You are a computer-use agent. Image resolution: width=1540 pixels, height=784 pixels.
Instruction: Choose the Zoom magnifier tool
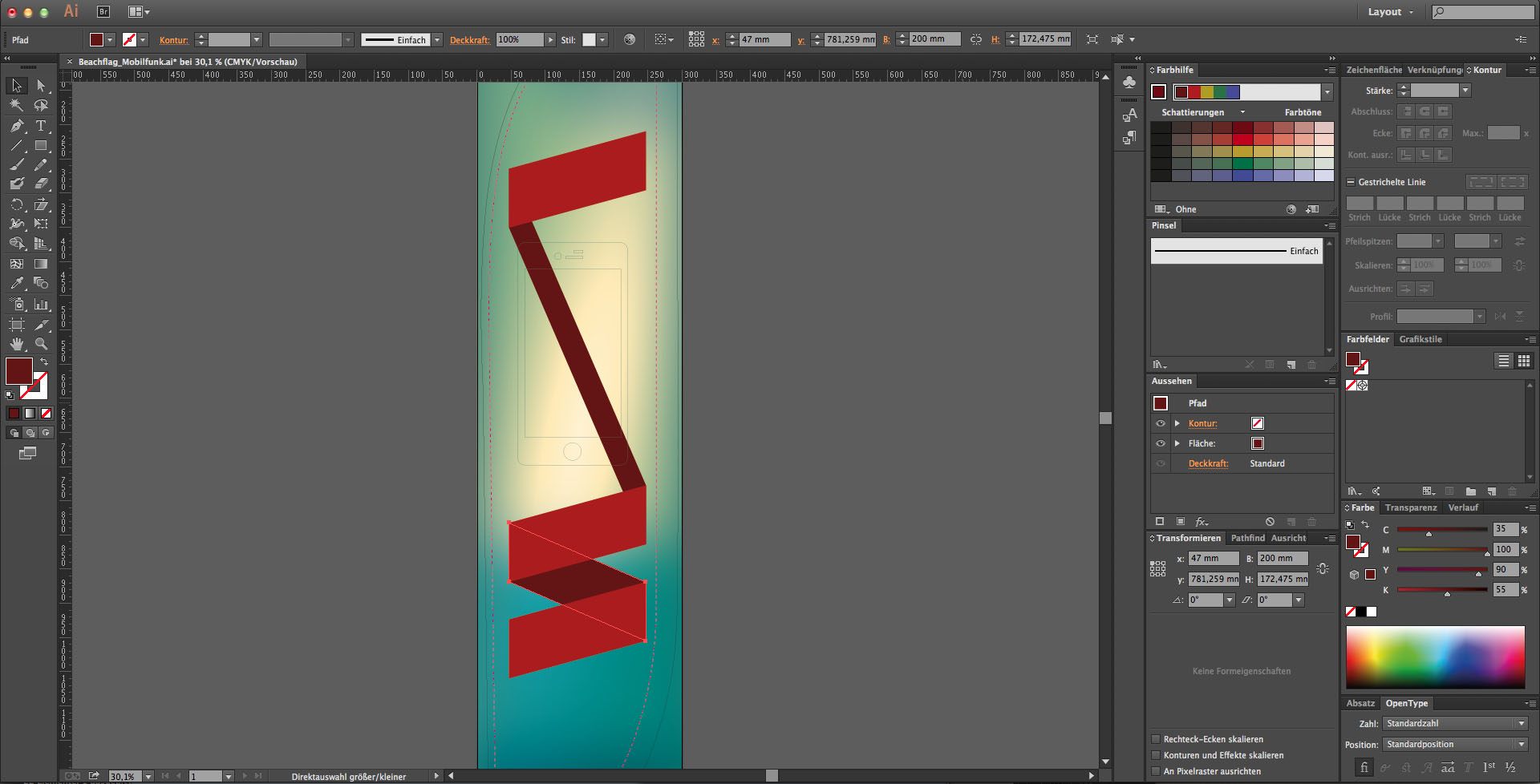(x=41, y=344)
